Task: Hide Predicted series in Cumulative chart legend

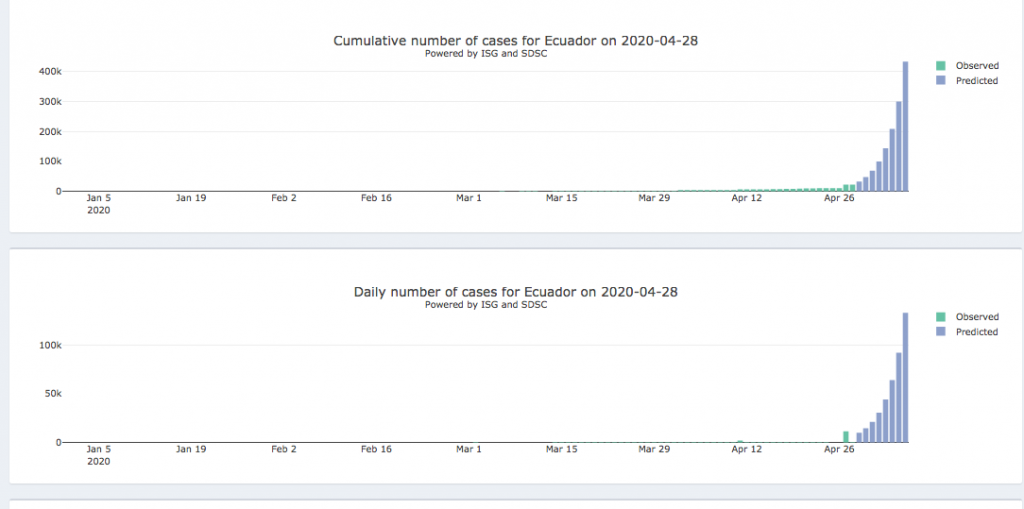Action: coord(976,81)
